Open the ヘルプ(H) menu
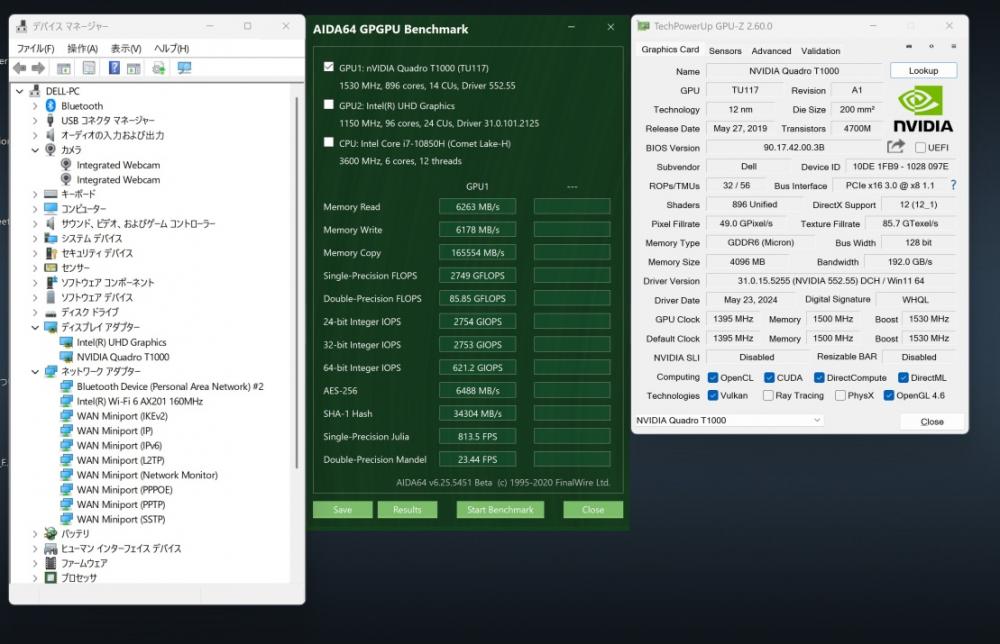The height and width of the screenshot is (644, 1000). [172, 48]
